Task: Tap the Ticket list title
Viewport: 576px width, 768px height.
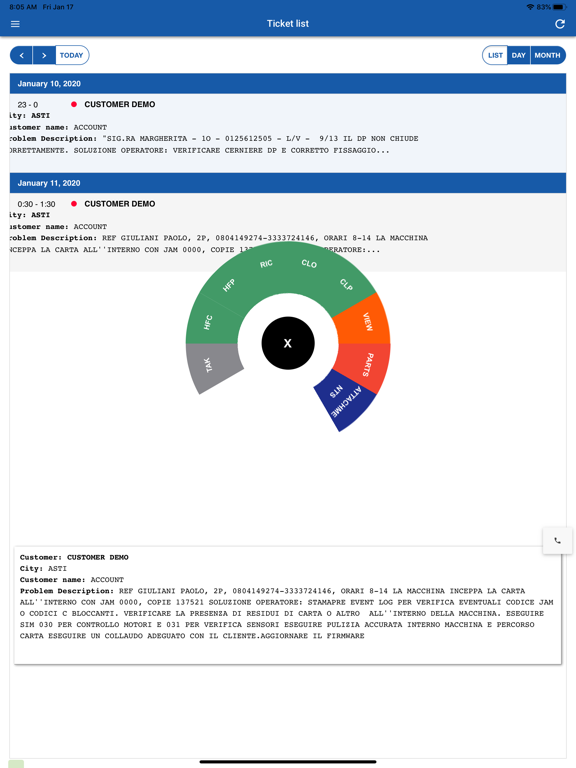Action: pos(288,24)
